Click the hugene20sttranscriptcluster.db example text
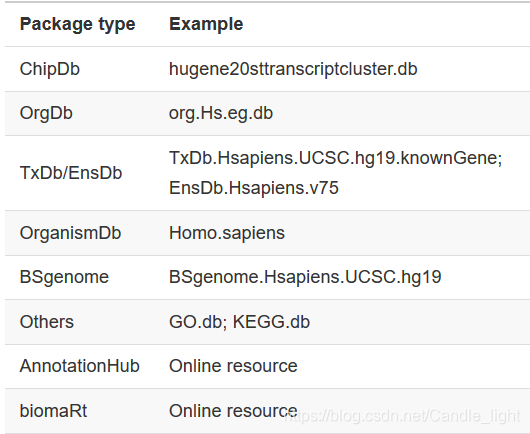 [x=293, y=69]
